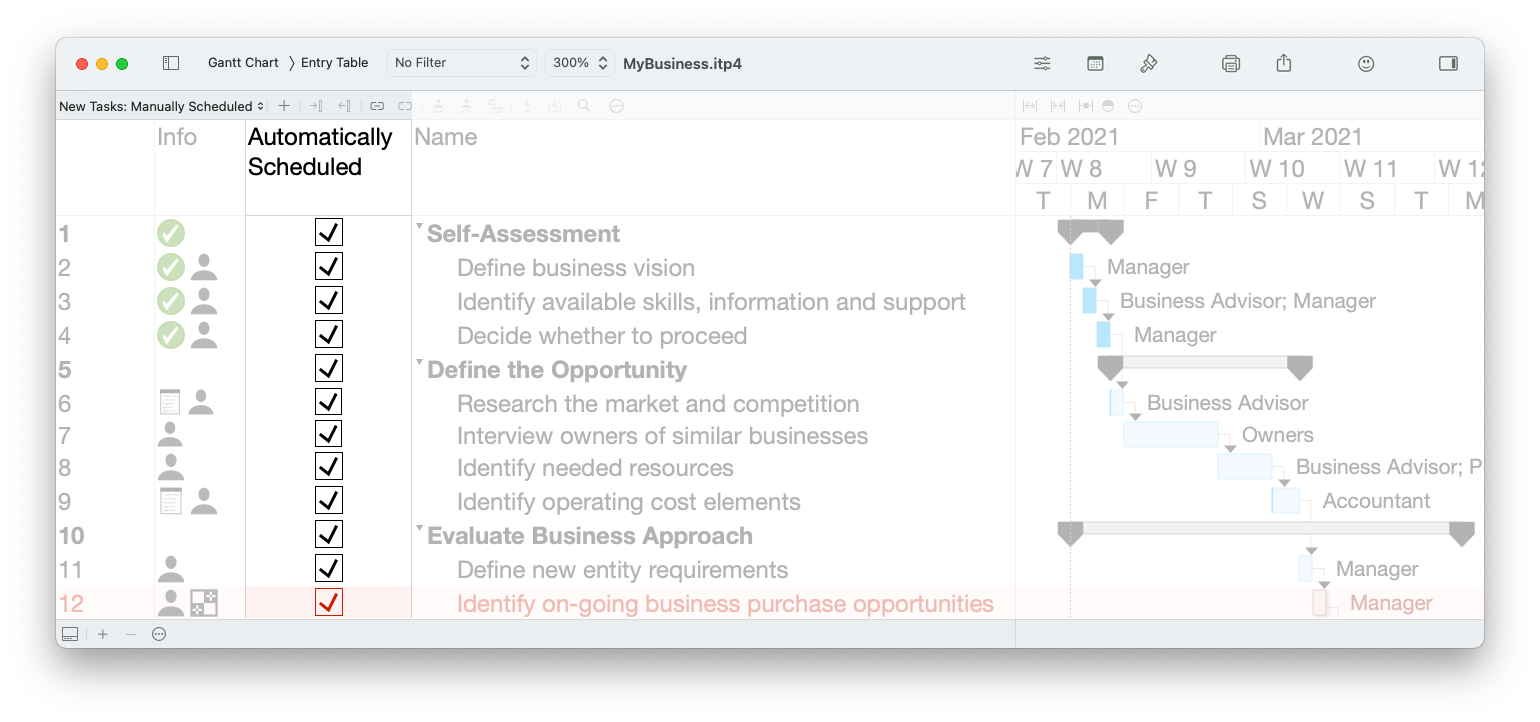Add a new task with plus icon
The width and height of the screenshot is (1540, 722).
click(284, 105)
